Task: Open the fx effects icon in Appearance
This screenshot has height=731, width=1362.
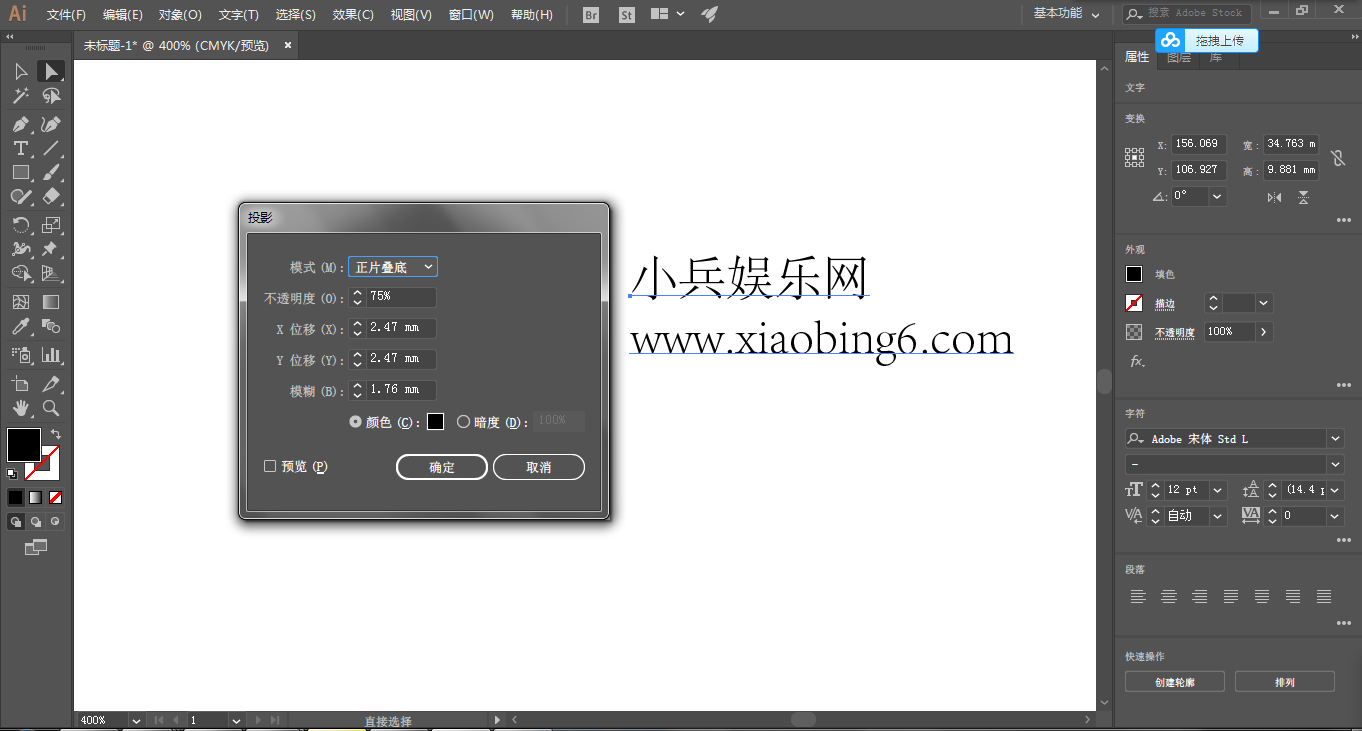Action: (x=1136, y=361)
